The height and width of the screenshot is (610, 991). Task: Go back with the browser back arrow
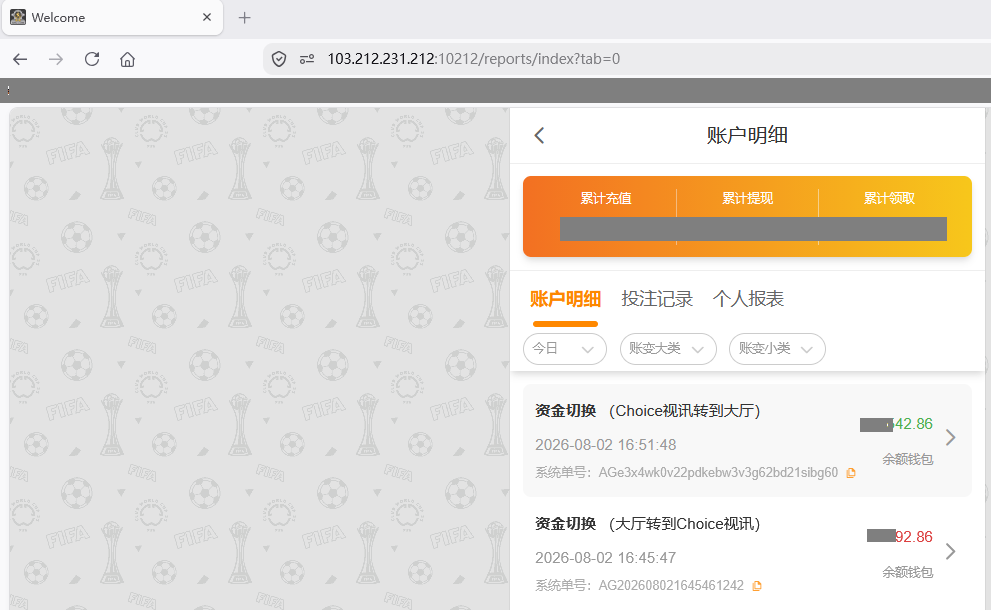20,59
